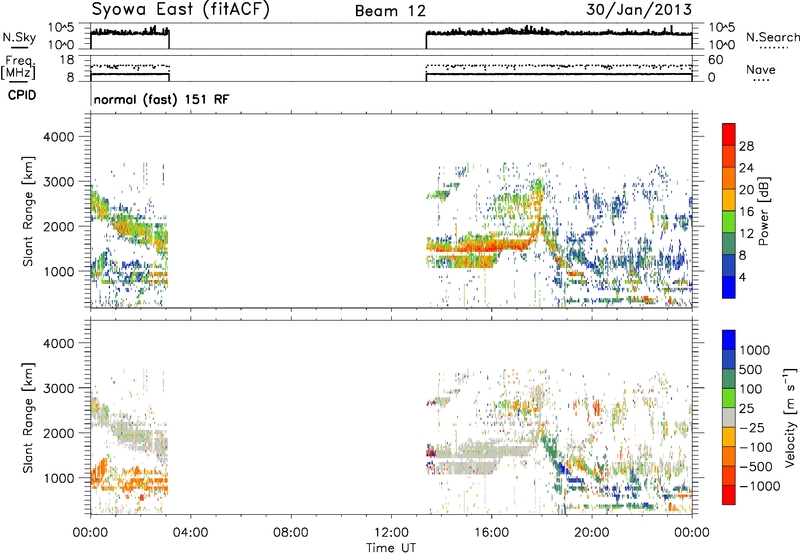Screen dimensions: 800x554
Task: Click the "-100" label on the Velocity color bar
Action: 756,447
